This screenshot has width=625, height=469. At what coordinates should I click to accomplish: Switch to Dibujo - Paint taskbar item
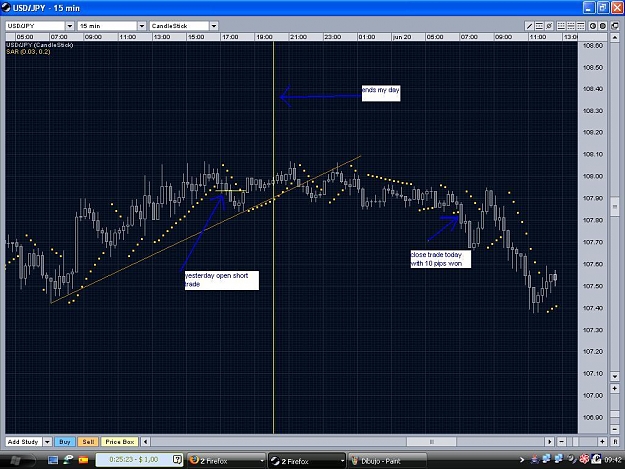click(387, 461)
